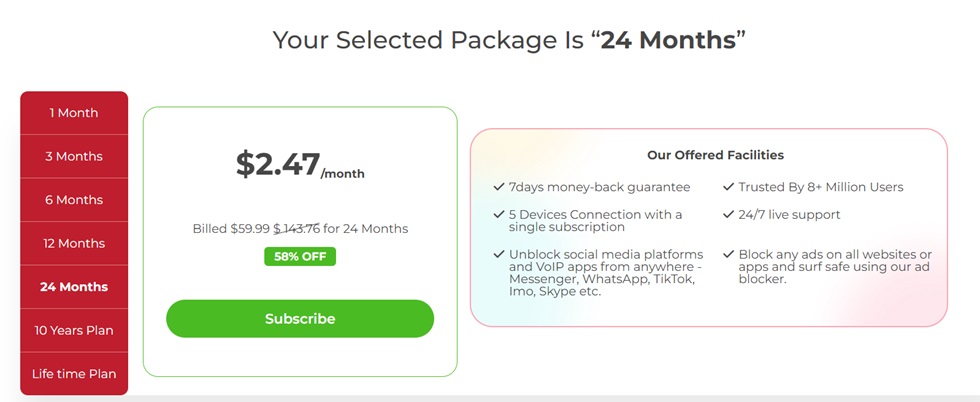Click checkmark next to Block any ads
Image resolution: width=980 pixels, height=402 pixels.
(x=728, y=254)
